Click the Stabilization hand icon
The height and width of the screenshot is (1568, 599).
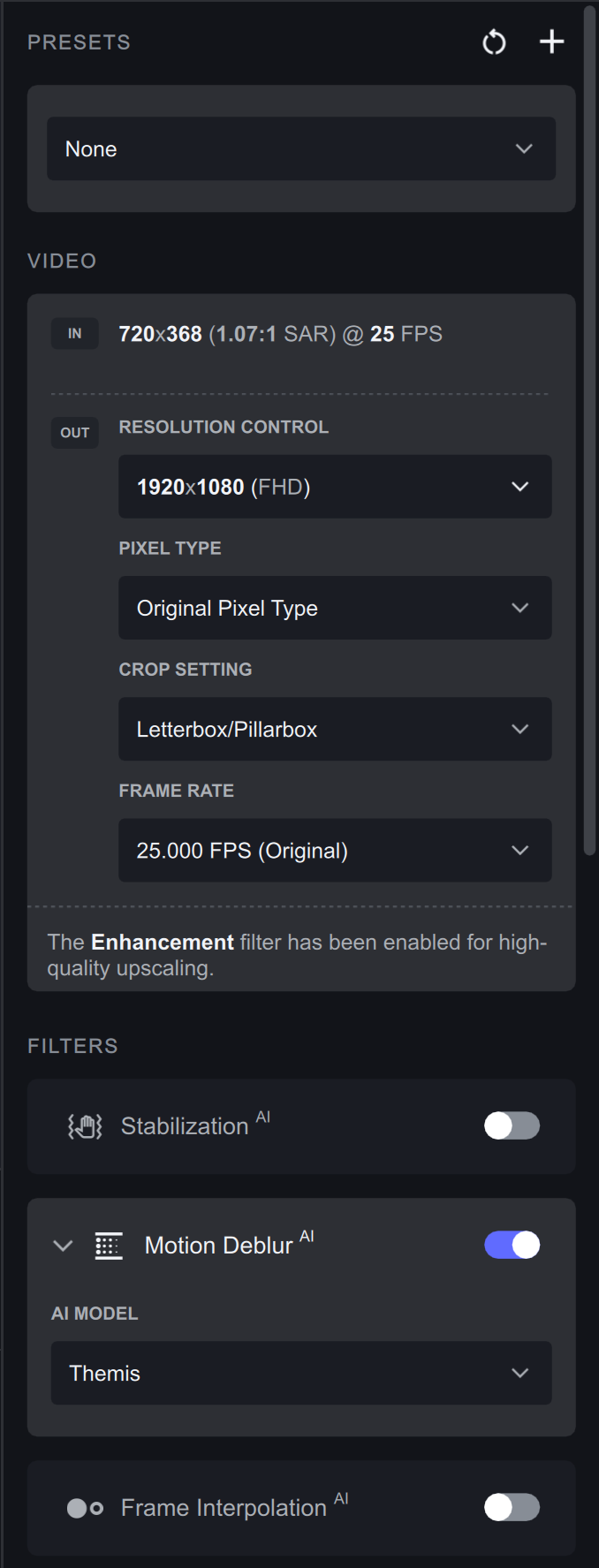click(x=86, y=1126)
